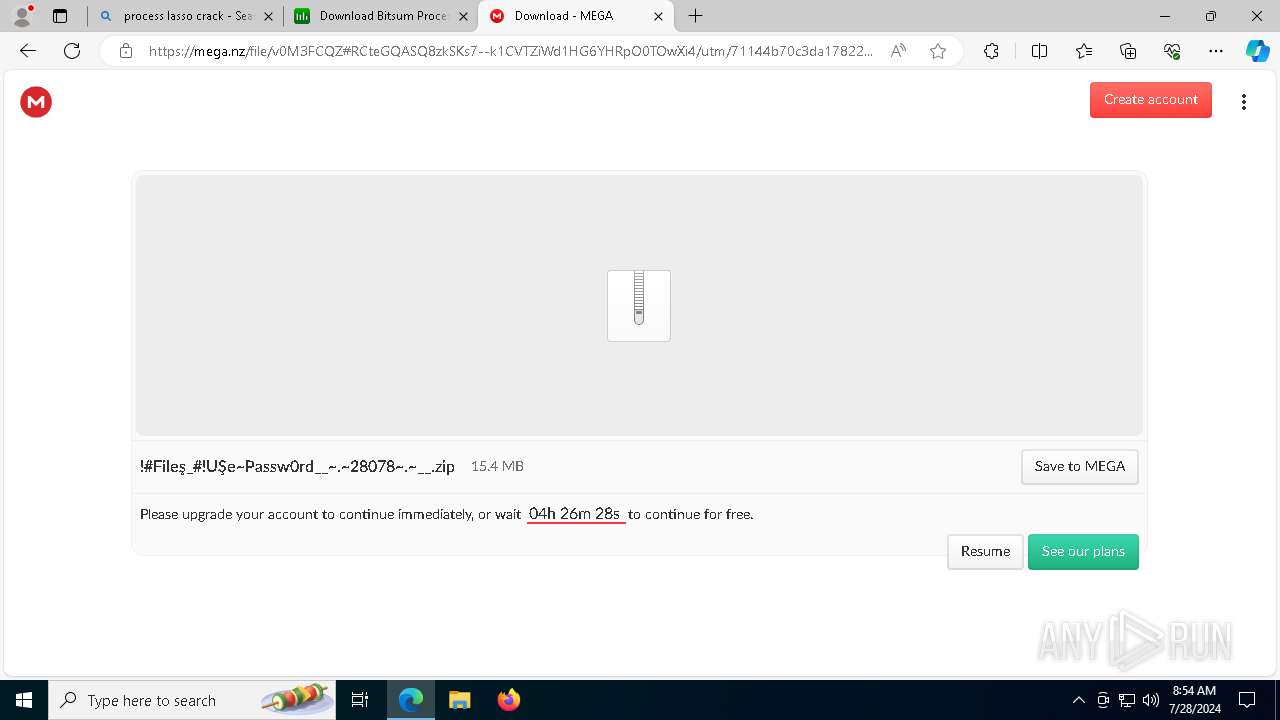Screen dimensions: 1280x720
Task: Reload the page with refresh icon
Action: point(72,51)
